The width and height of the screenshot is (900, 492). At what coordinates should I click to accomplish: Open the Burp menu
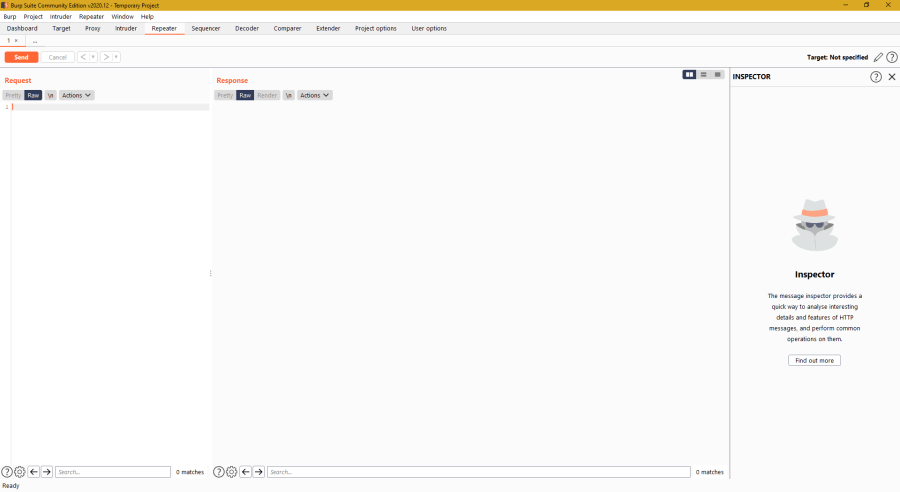tap(10, 17)
